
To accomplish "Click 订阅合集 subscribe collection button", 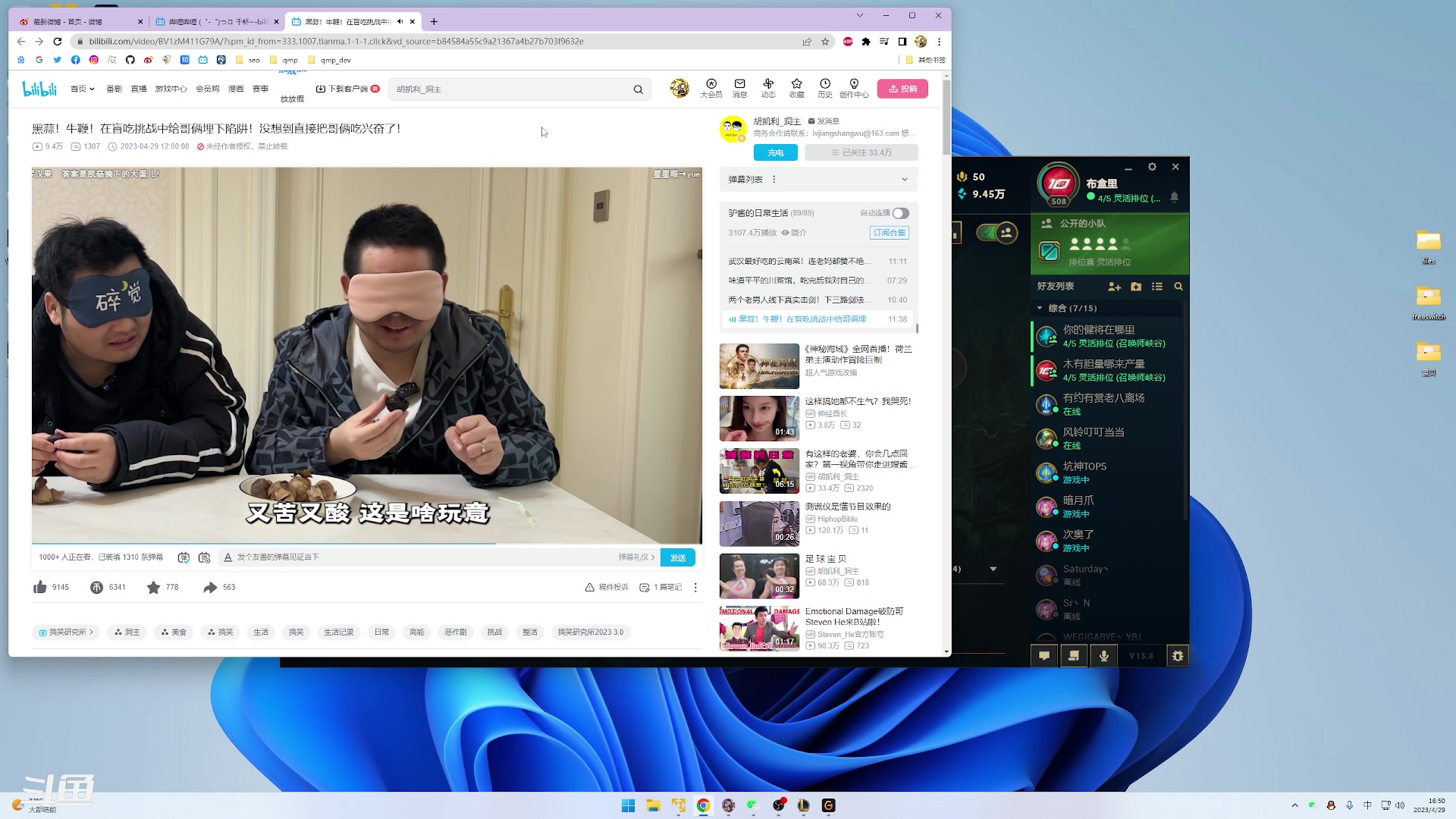I will 890,233.
